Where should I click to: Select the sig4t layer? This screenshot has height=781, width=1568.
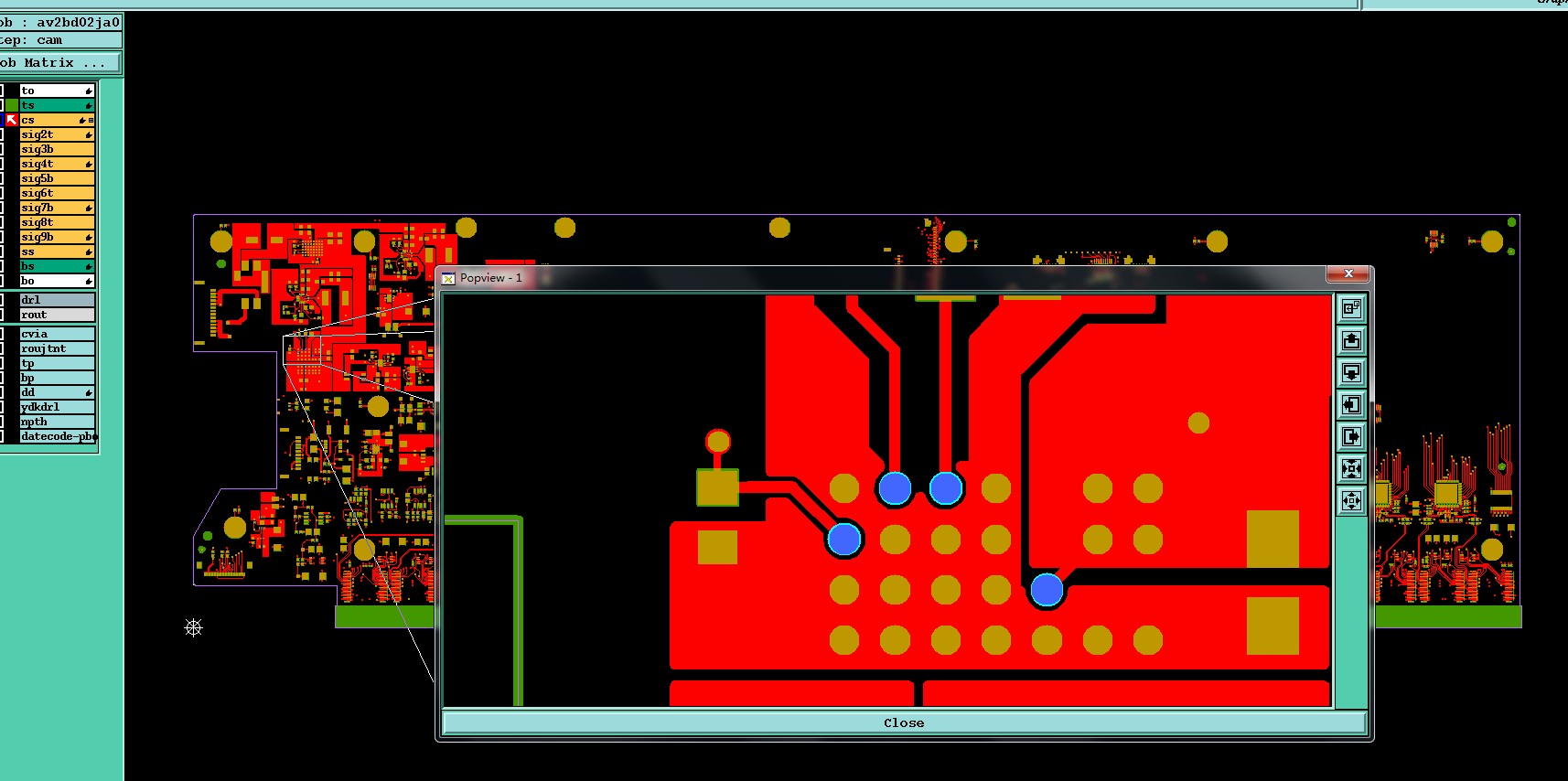(x=57, y=164)
